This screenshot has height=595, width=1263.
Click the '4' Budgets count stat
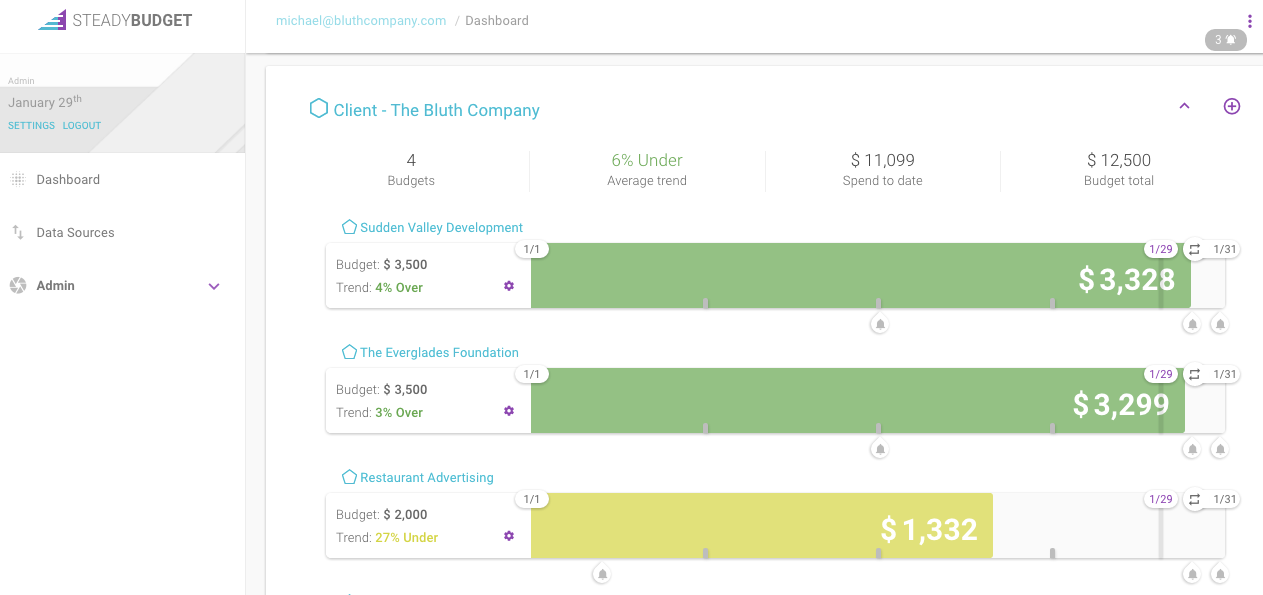pyautogui.click(x=411, y=160)
